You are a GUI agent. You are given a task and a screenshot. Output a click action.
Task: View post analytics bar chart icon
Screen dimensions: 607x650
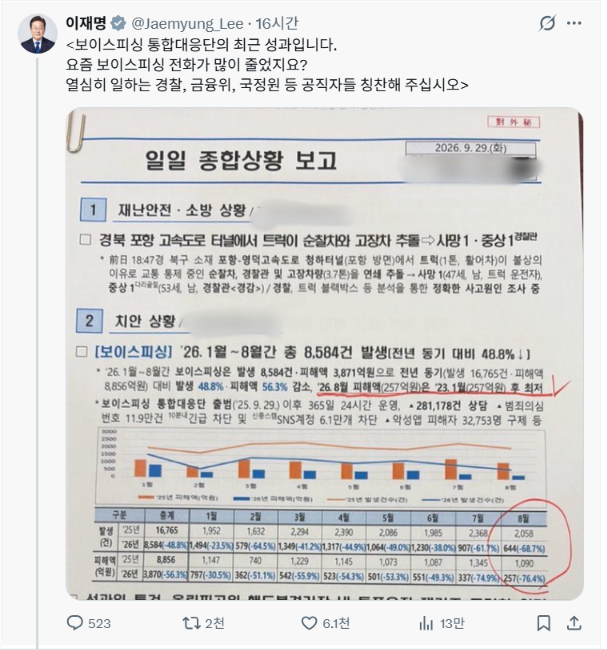point(426,623)
